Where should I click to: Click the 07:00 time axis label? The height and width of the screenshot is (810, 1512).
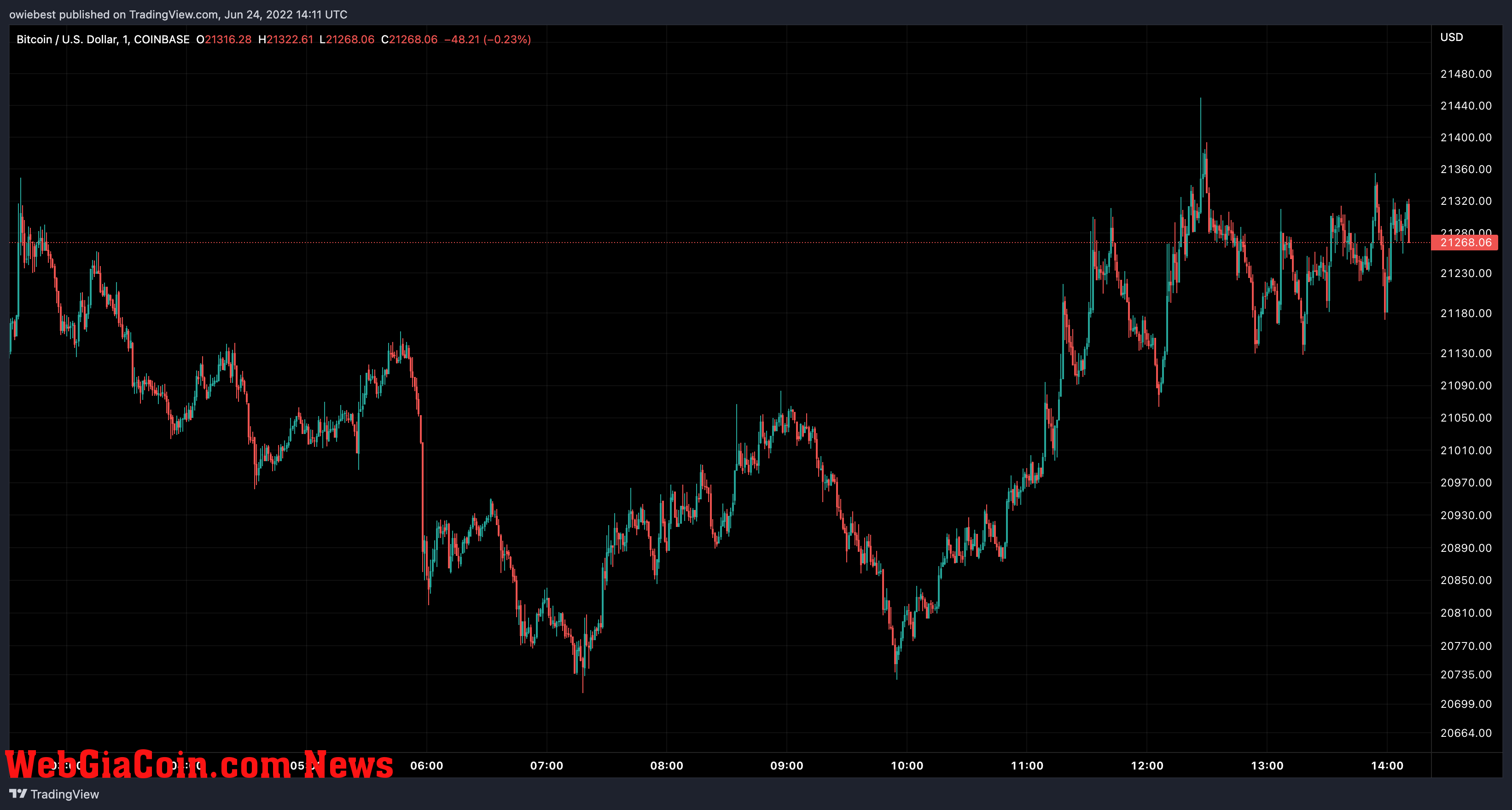pyautogui.click(x=547, y=765)
